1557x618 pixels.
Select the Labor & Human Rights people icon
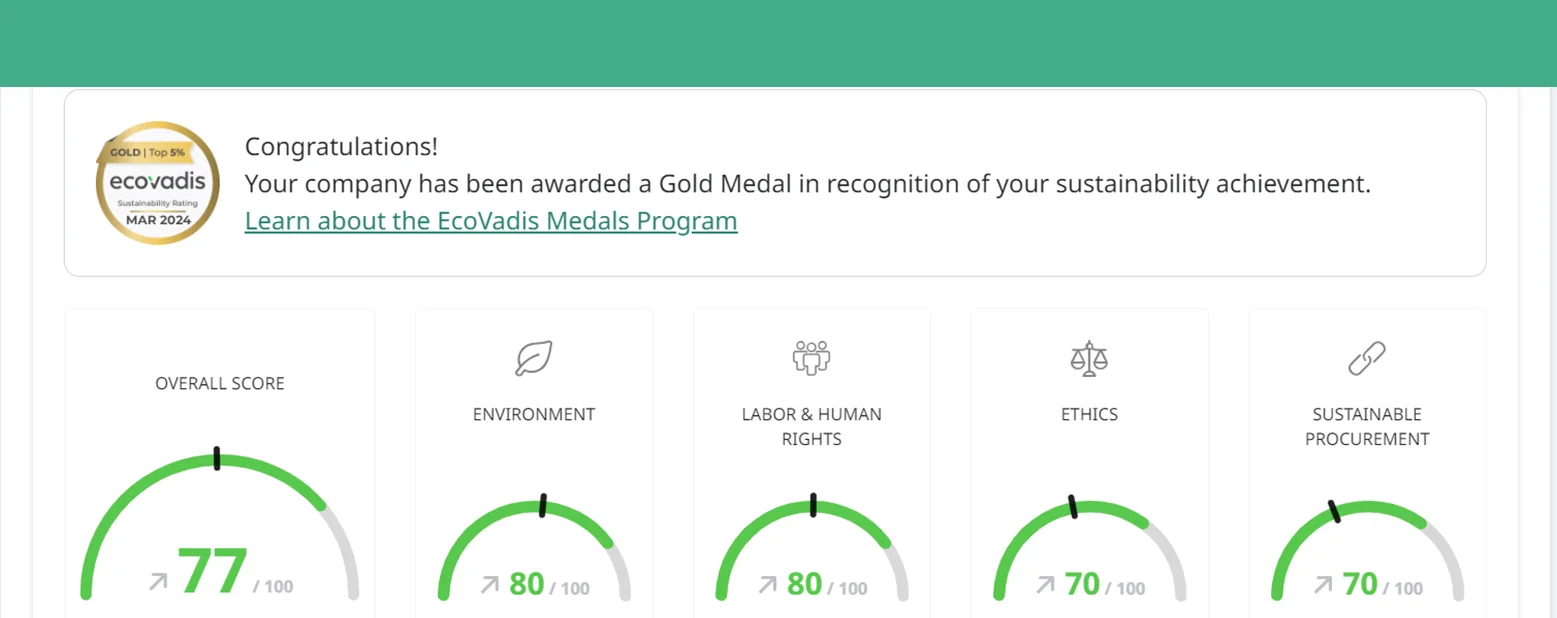coord(812,357)
